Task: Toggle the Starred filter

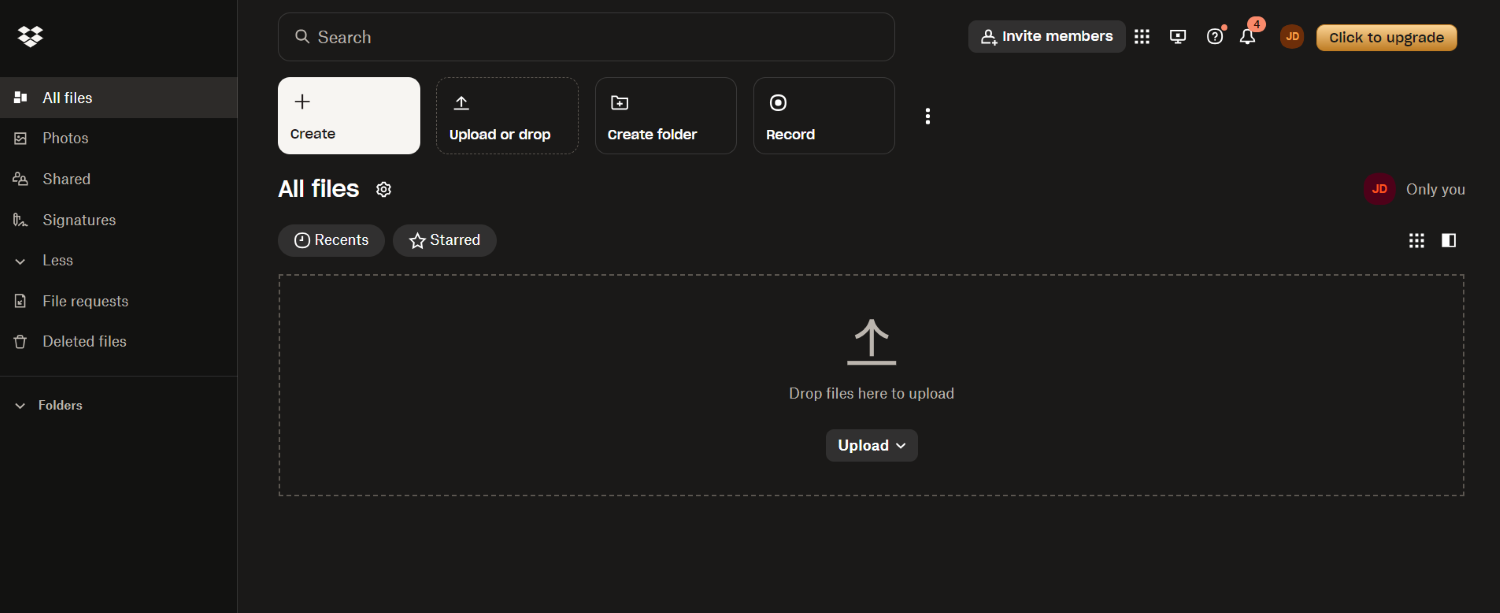Action: 444,240
